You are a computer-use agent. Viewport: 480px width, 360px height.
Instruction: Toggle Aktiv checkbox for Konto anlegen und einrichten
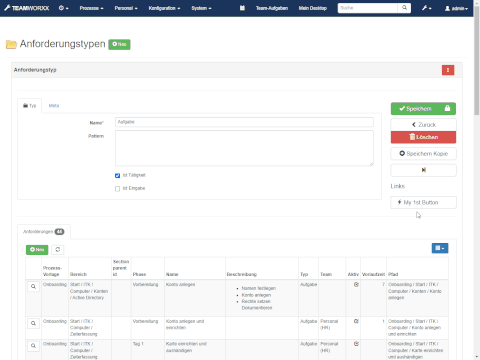click(356, 321)
